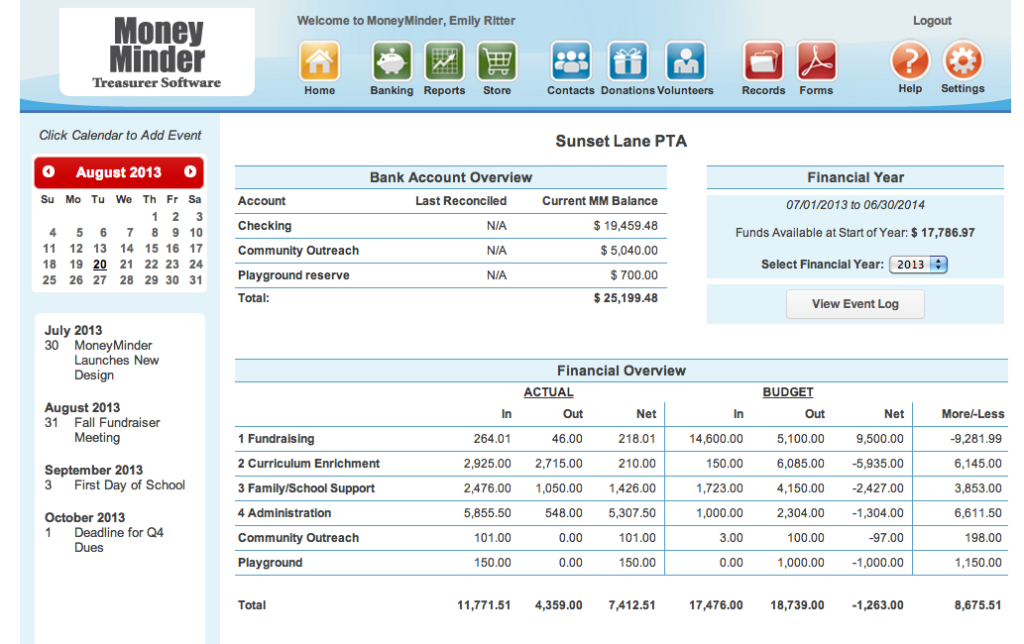Go to next month in calendar
This screenshot has width=1024, height=644.
[x=190, y=171]
